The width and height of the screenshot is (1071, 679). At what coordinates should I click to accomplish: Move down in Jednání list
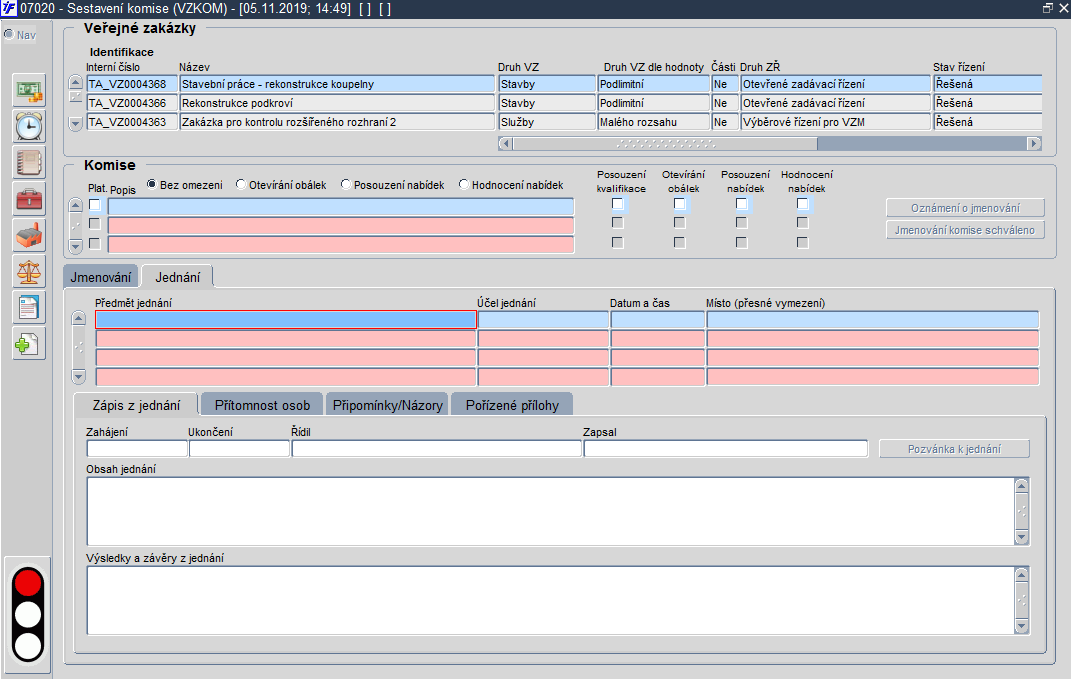click(x=79, y=376)
